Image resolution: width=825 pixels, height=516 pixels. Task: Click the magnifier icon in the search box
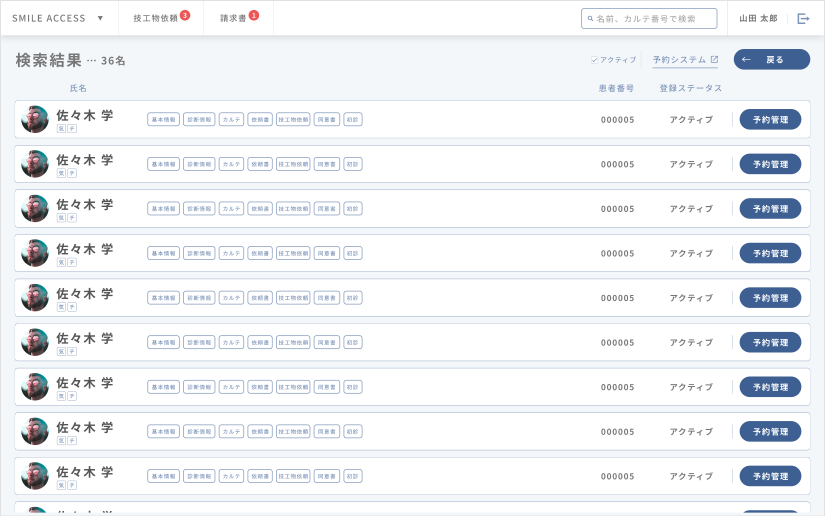[x=590, y=18]
